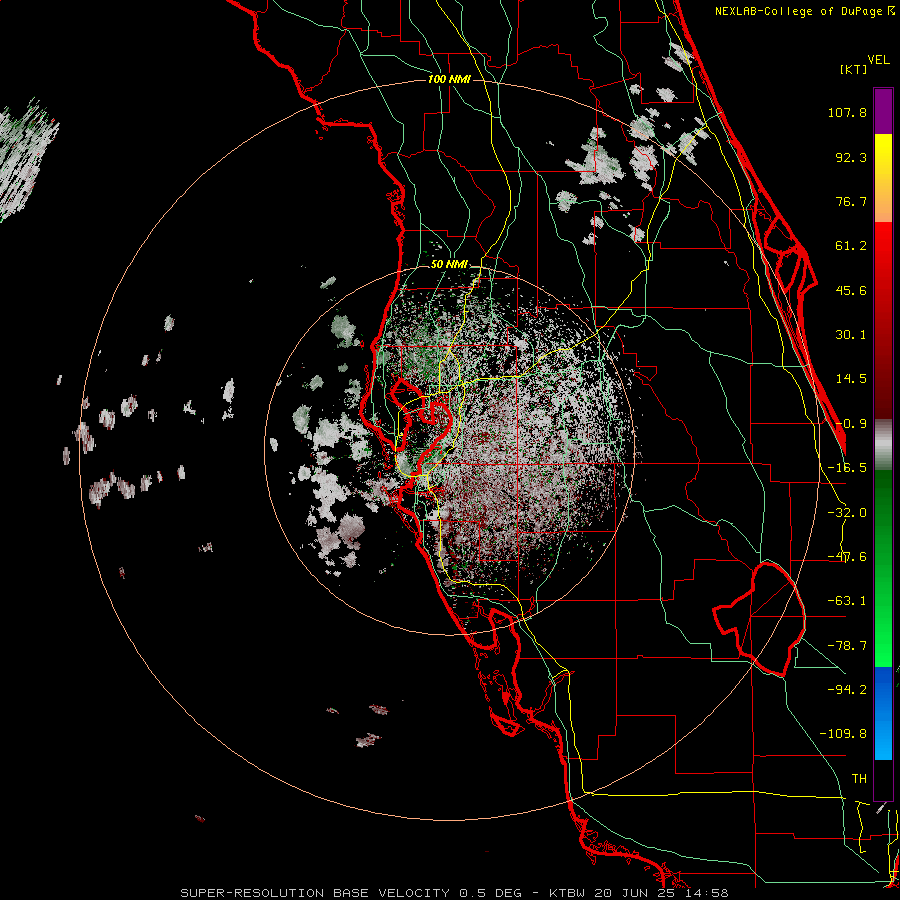
Task: Pick the yellow-orange segment of the color bar
Action: point(883,178)
